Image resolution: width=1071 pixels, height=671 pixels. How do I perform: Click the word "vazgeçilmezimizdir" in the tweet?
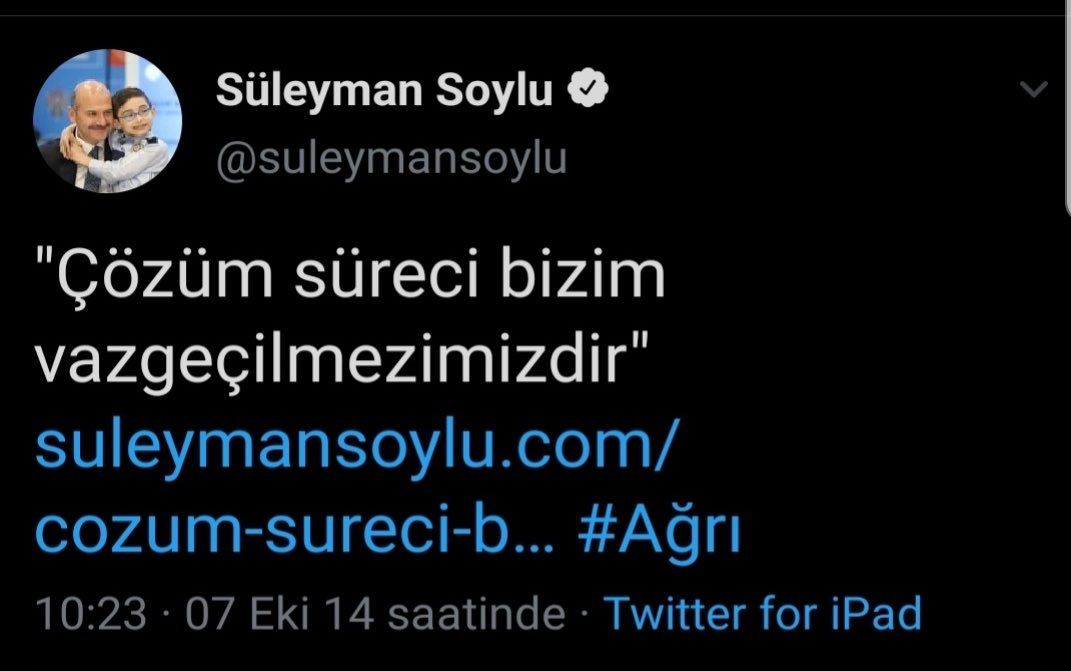[331, 363]
